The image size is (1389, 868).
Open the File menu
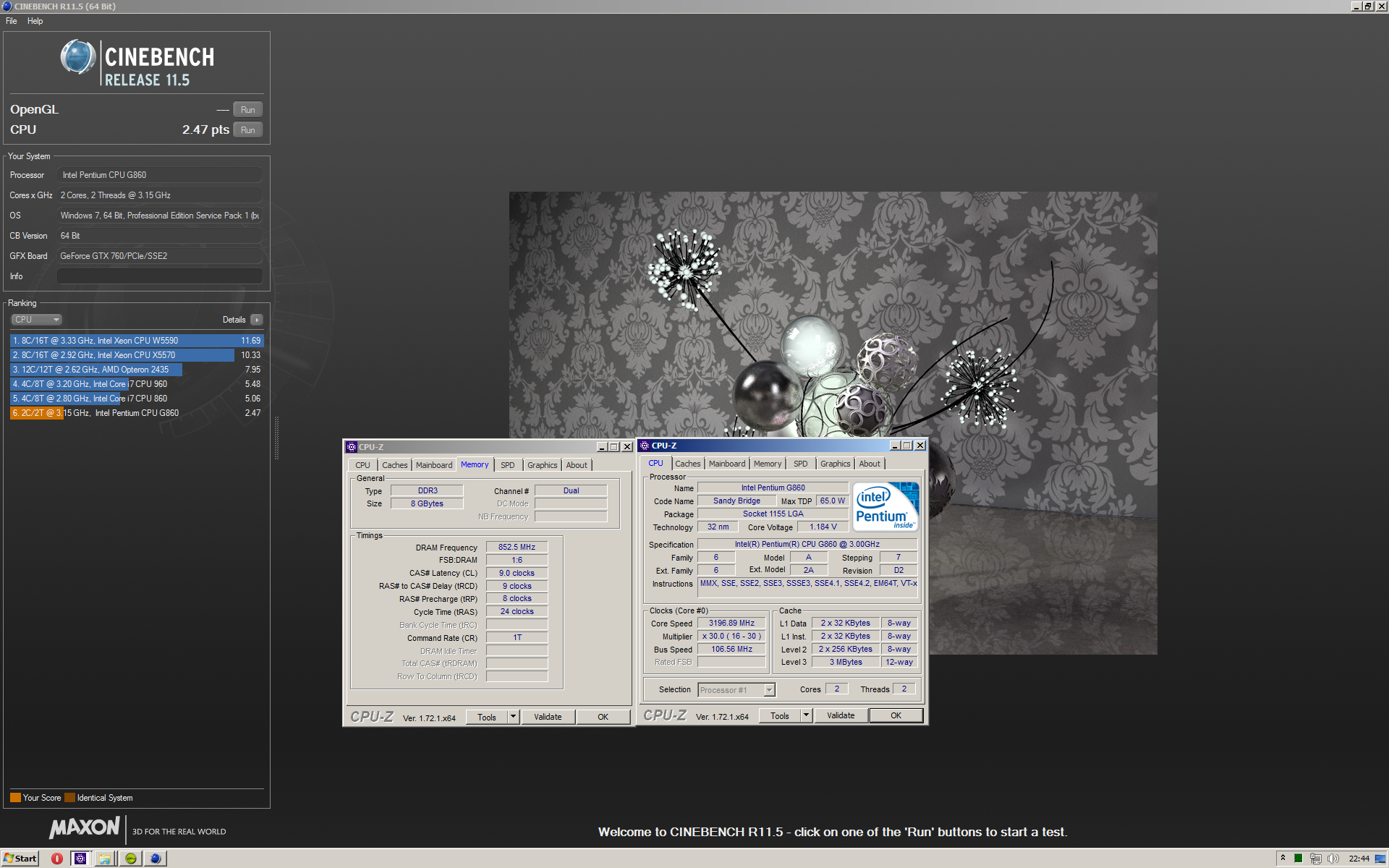[12, 21]
